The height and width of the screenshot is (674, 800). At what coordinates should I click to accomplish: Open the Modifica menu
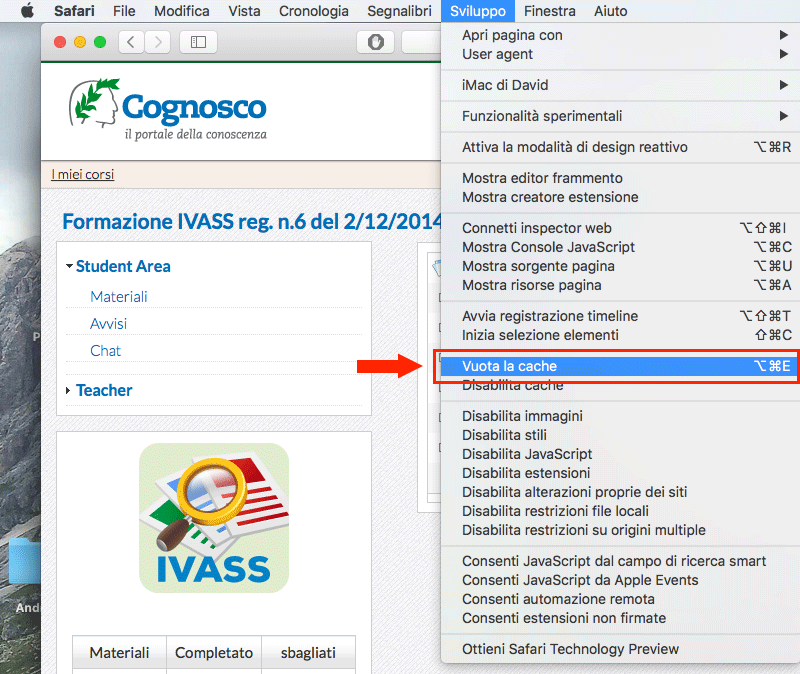(x=182, y=11)
